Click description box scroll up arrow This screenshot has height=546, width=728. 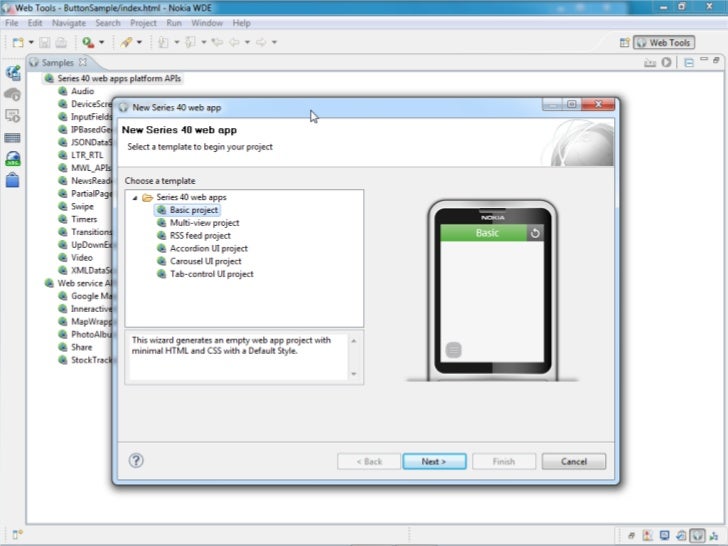(354, 341)
